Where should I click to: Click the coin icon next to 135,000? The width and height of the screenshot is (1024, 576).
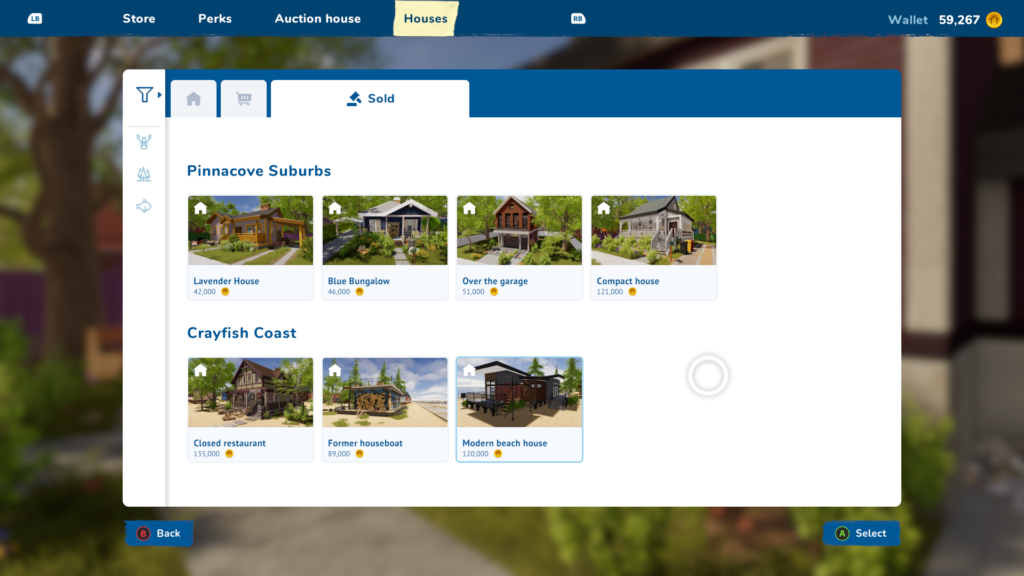(229, 454)
